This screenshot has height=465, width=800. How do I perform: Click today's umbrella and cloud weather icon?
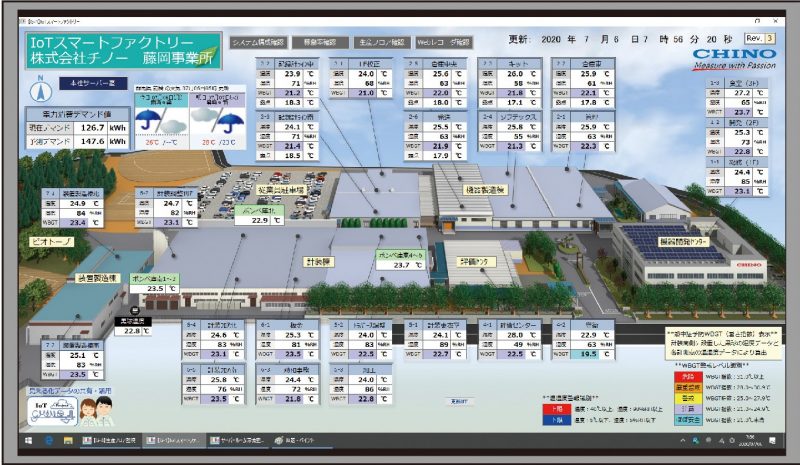pos(161,121)
